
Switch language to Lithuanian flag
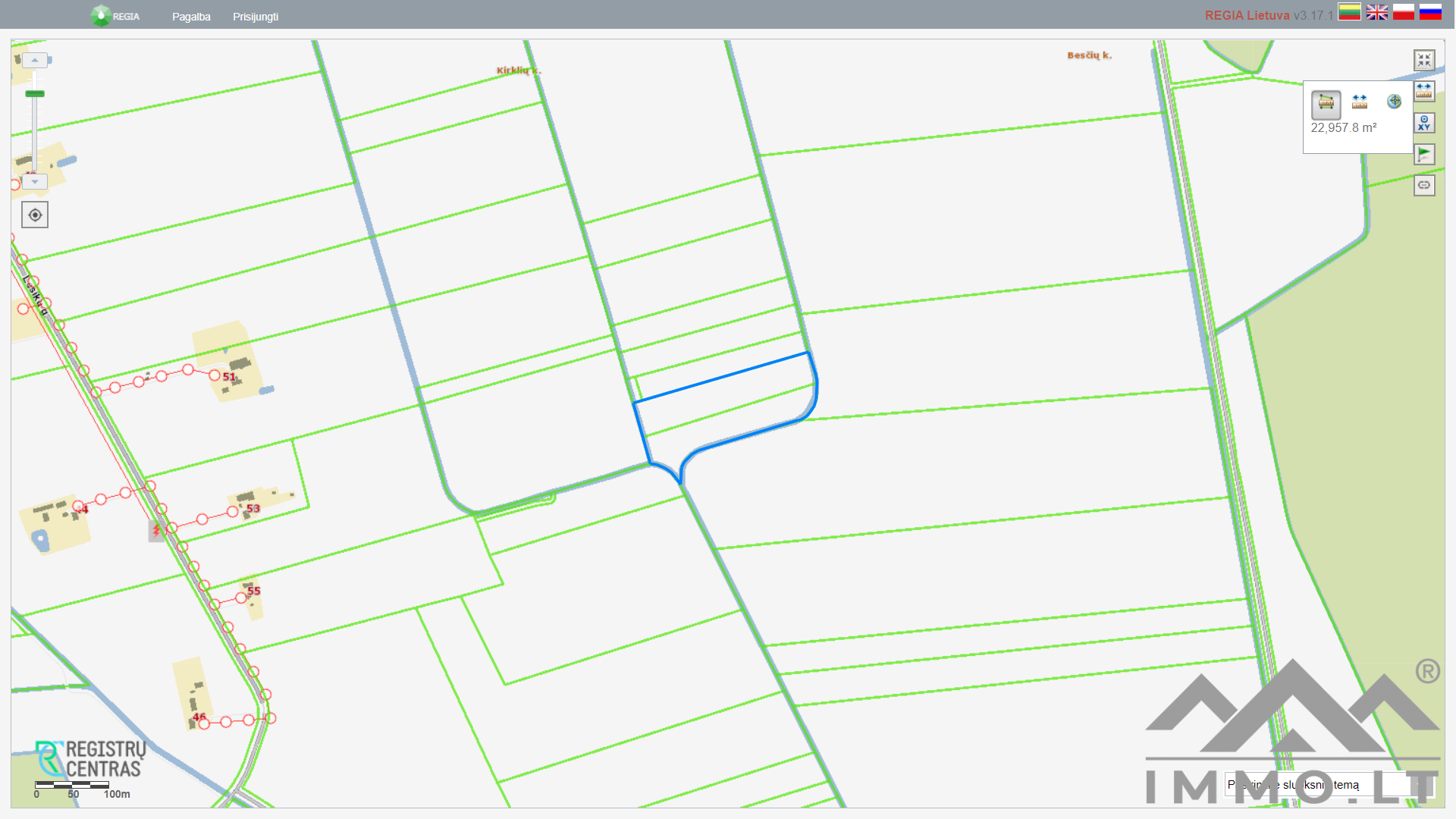(x=1349, y=12)
